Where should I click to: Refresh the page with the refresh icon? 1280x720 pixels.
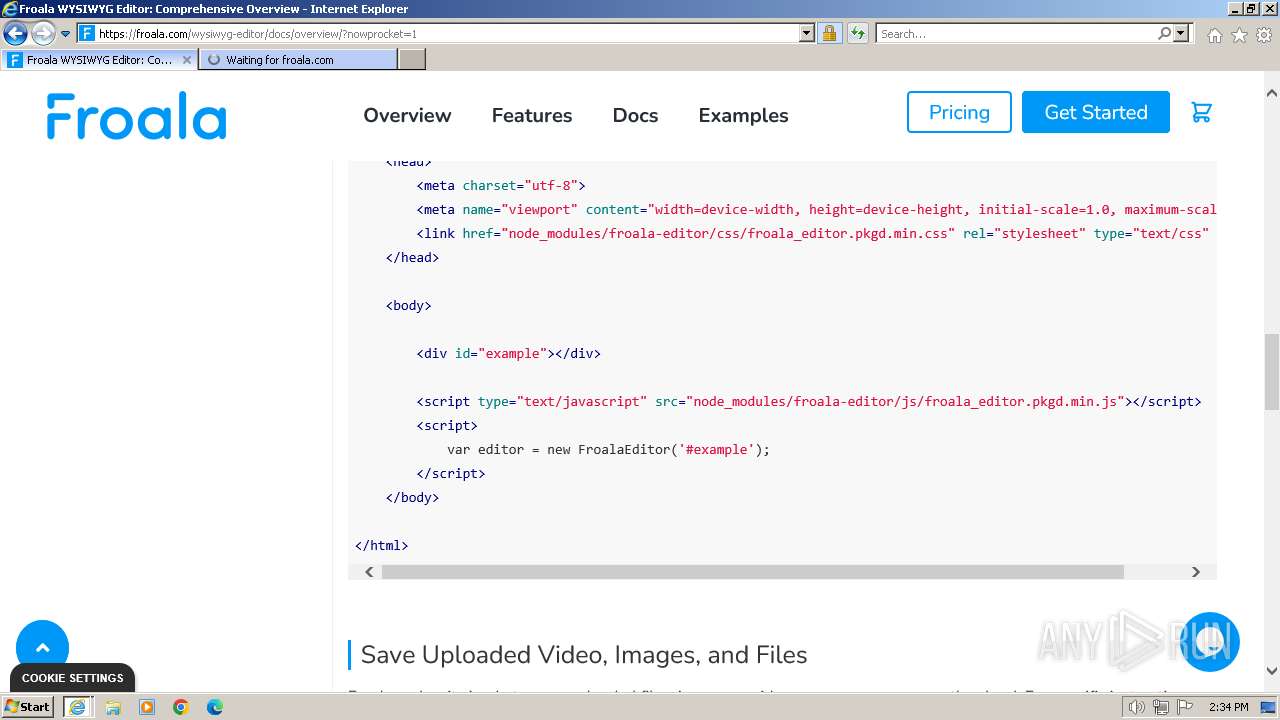pyautogui.click(x=857, y=33)
